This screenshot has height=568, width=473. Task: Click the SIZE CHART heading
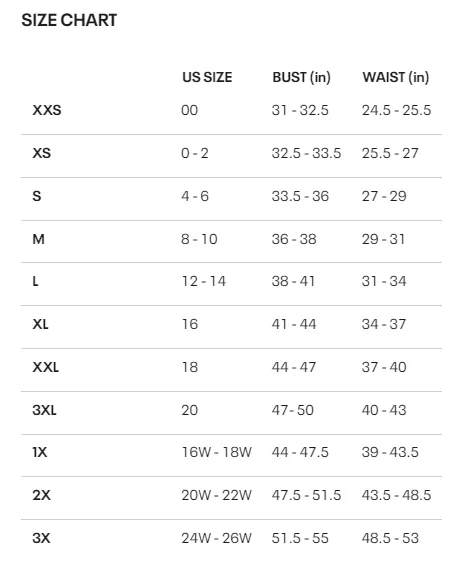click(x=69, y=20)
